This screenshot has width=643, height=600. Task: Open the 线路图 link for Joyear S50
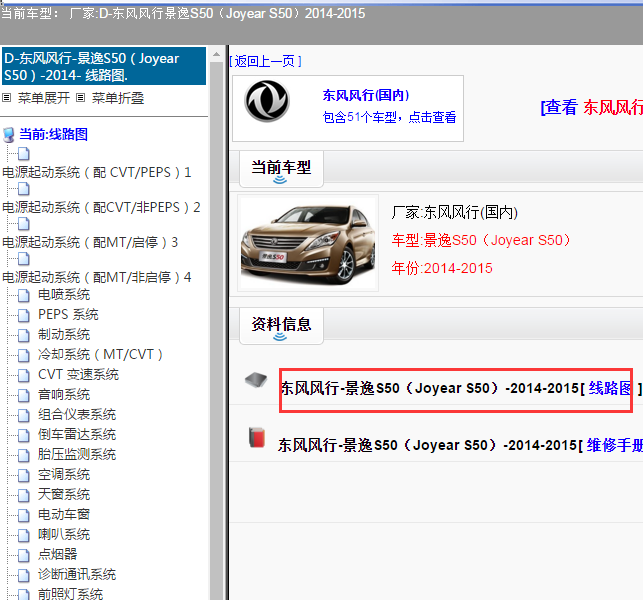pyautogui.click(x=610, y=388)
